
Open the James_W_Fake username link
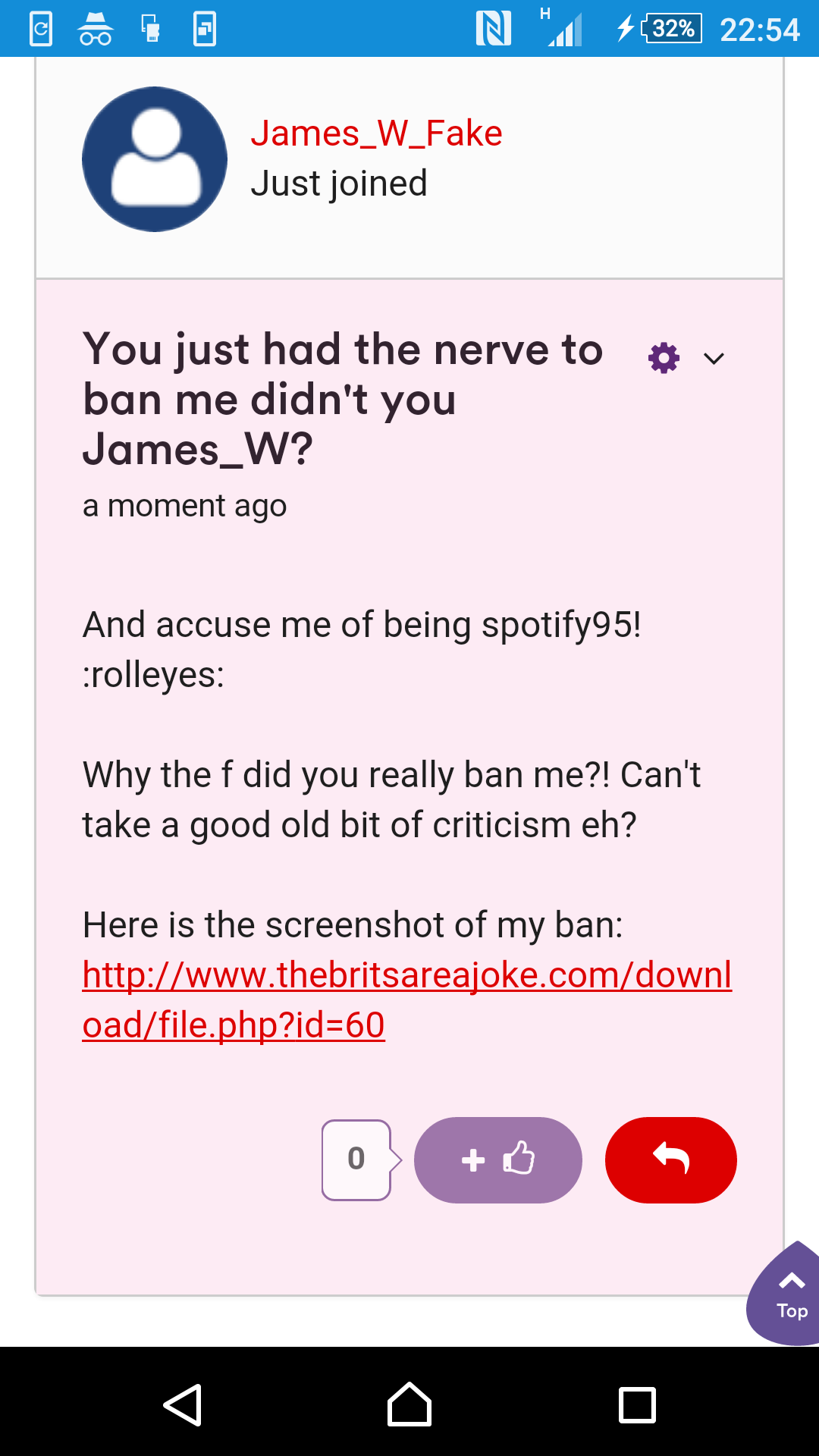click(x=376, y=133)
